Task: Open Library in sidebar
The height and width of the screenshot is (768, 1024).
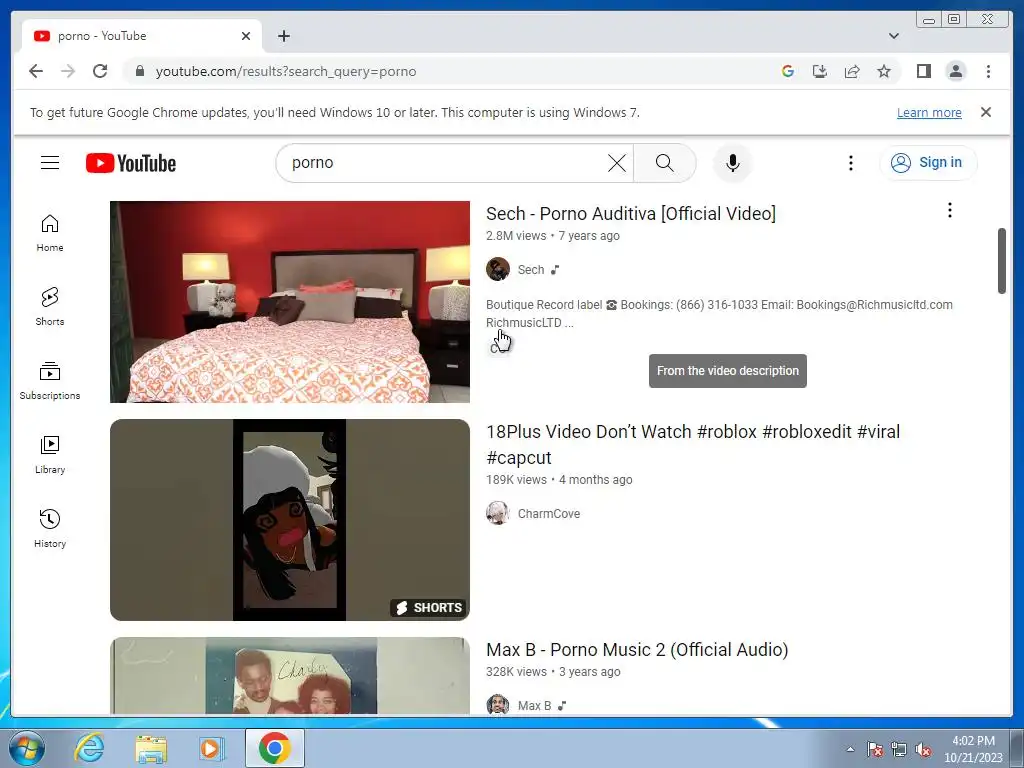Action: tap(50, 455)
